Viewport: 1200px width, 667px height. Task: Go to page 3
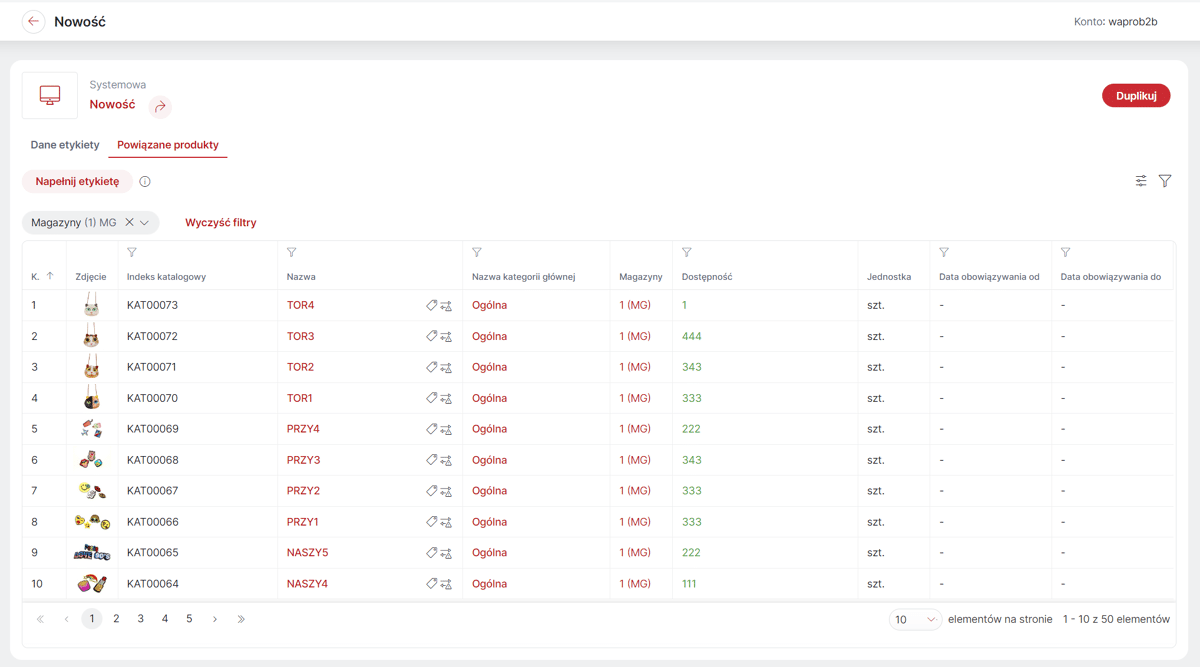[141, 619]
